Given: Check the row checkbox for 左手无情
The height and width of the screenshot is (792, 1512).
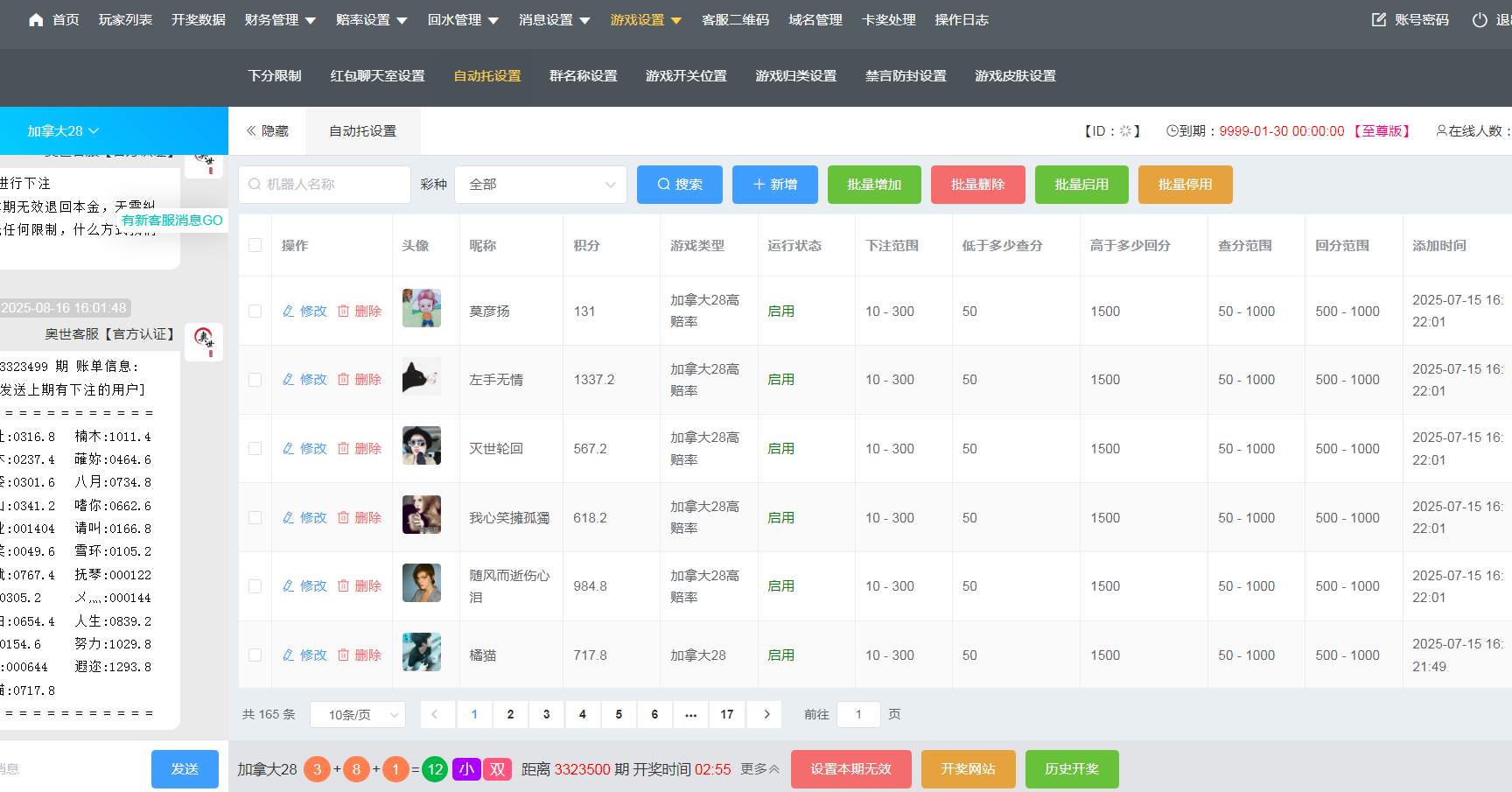Looking at the screenshot, I should click(x=255, y=379).
